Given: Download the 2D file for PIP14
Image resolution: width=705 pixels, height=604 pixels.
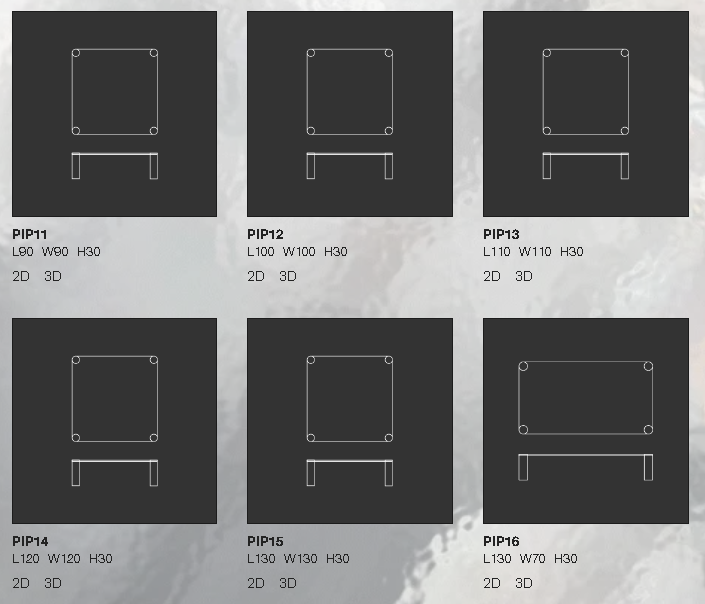Looking at the screenshot, I should 21,583.
